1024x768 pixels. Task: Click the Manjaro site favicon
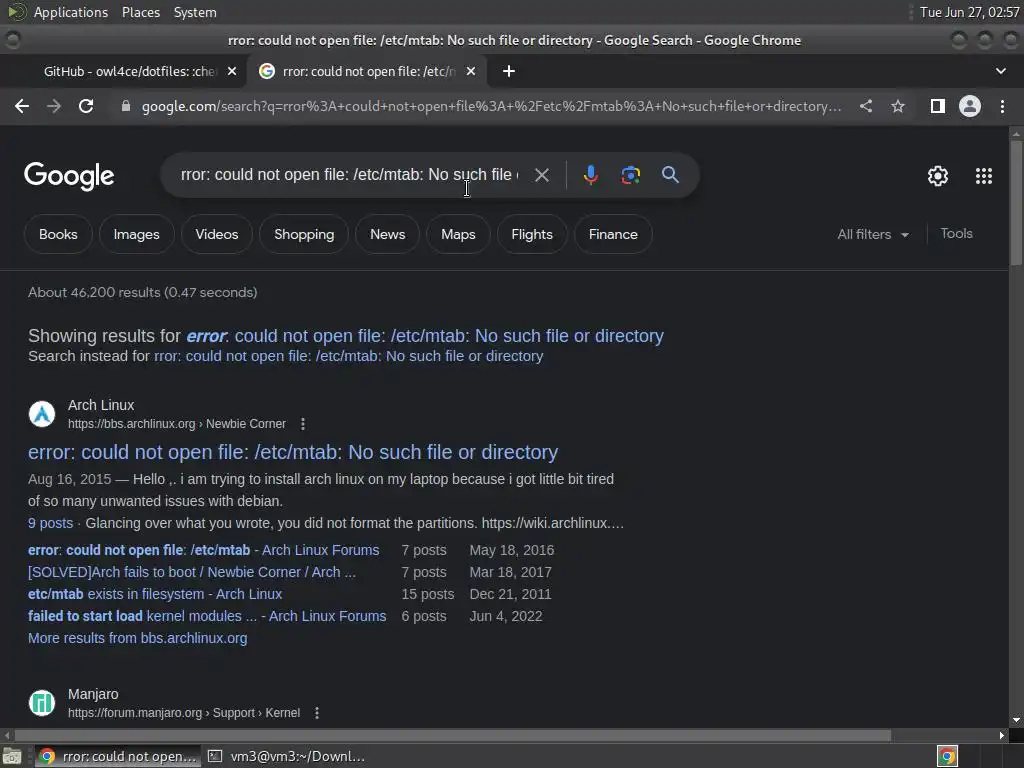(42, 703)
